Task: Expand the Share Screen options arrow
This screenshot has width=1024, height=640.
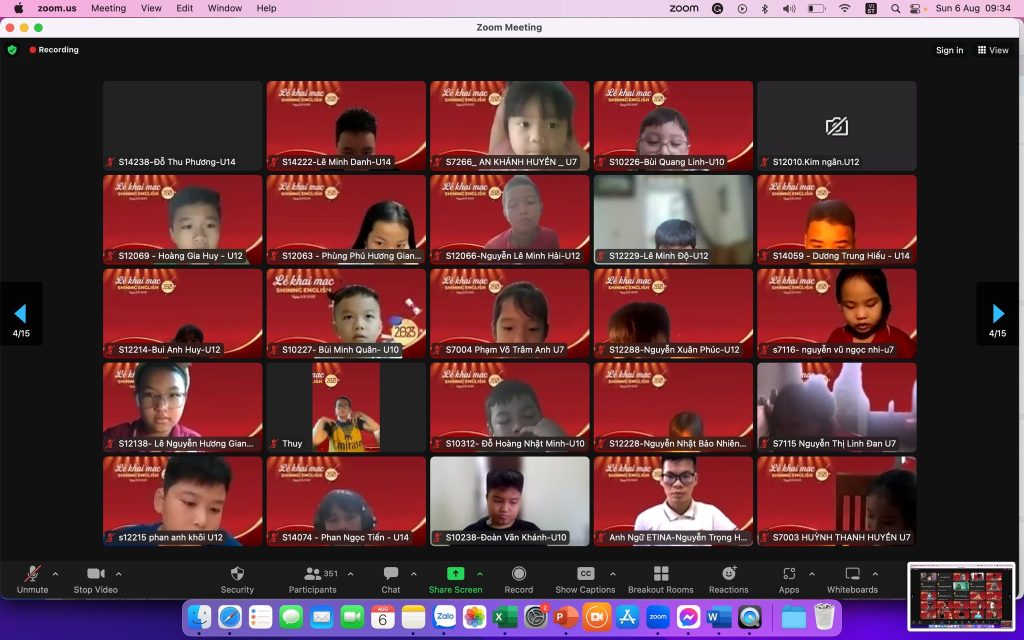Action: tap(480, 574)
